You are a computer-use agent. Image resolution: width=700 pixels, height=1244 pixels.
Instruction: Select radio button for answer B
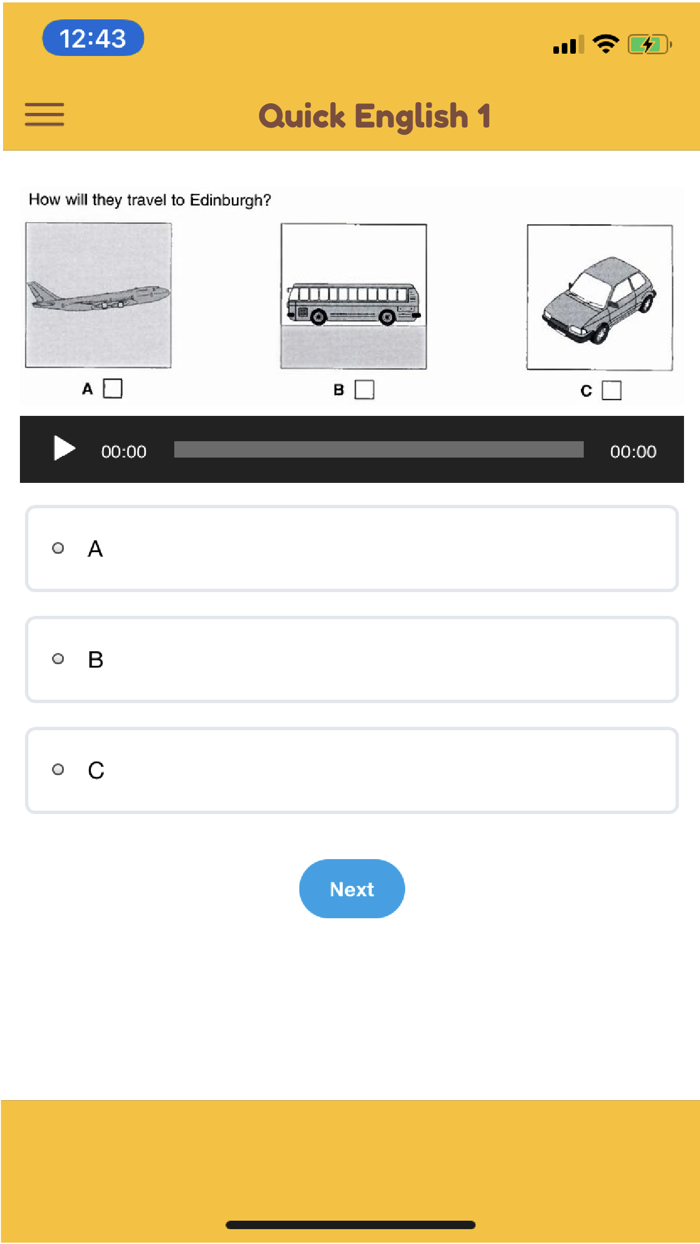[58, 659]
